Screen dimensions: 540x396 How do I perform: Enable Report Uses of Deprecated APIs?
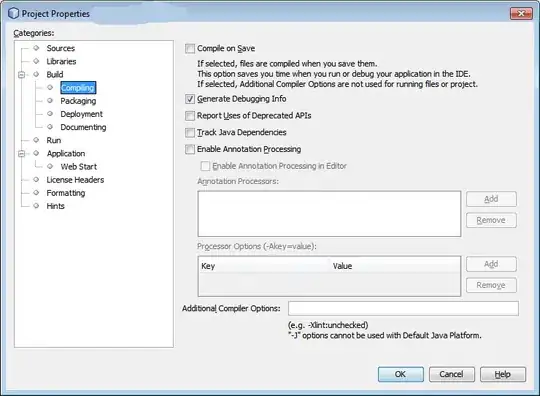[190, 116]
